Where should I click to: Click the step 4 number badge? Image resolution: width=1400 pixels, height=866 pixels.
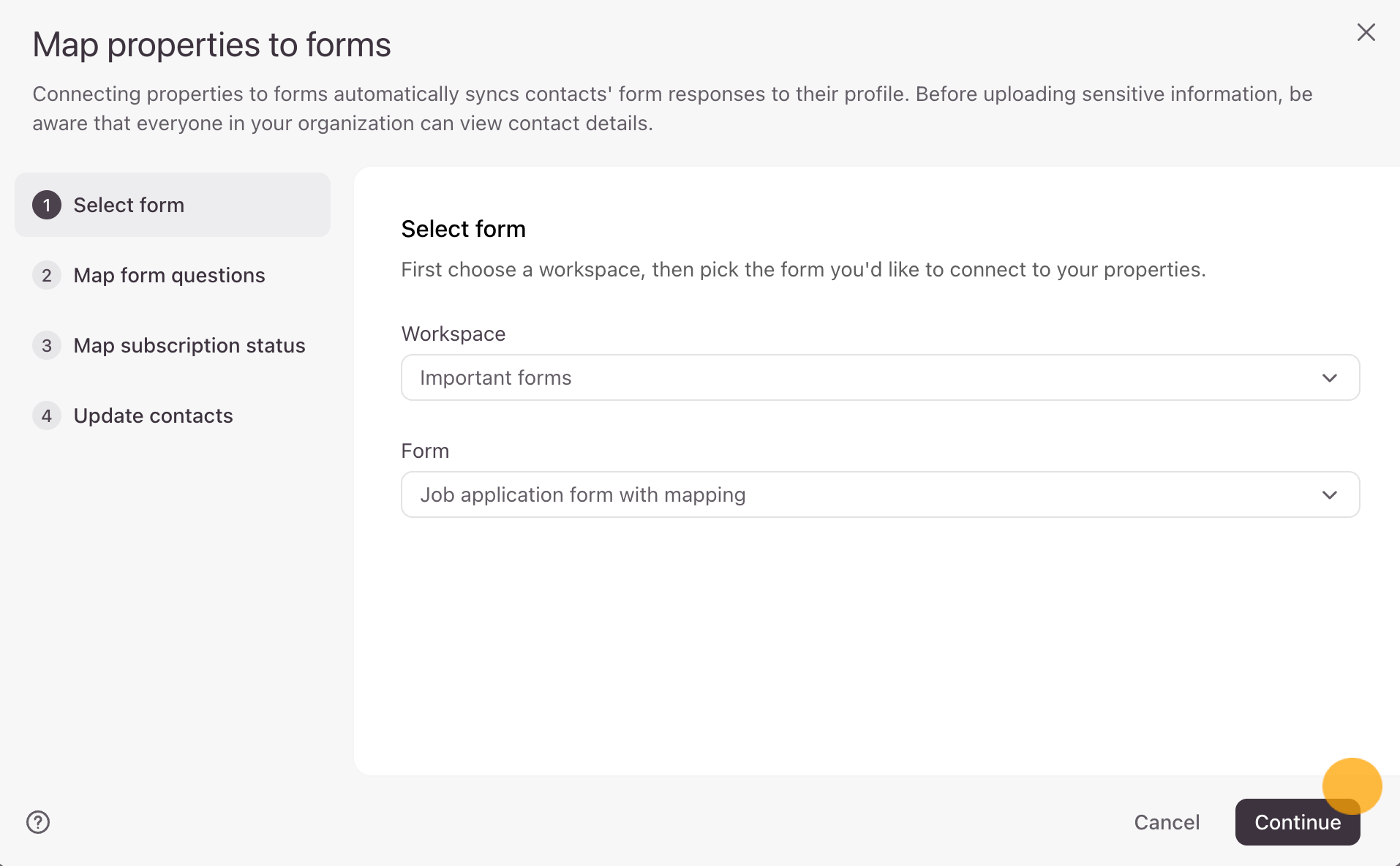pyautogui.click(x=47, y=416)
